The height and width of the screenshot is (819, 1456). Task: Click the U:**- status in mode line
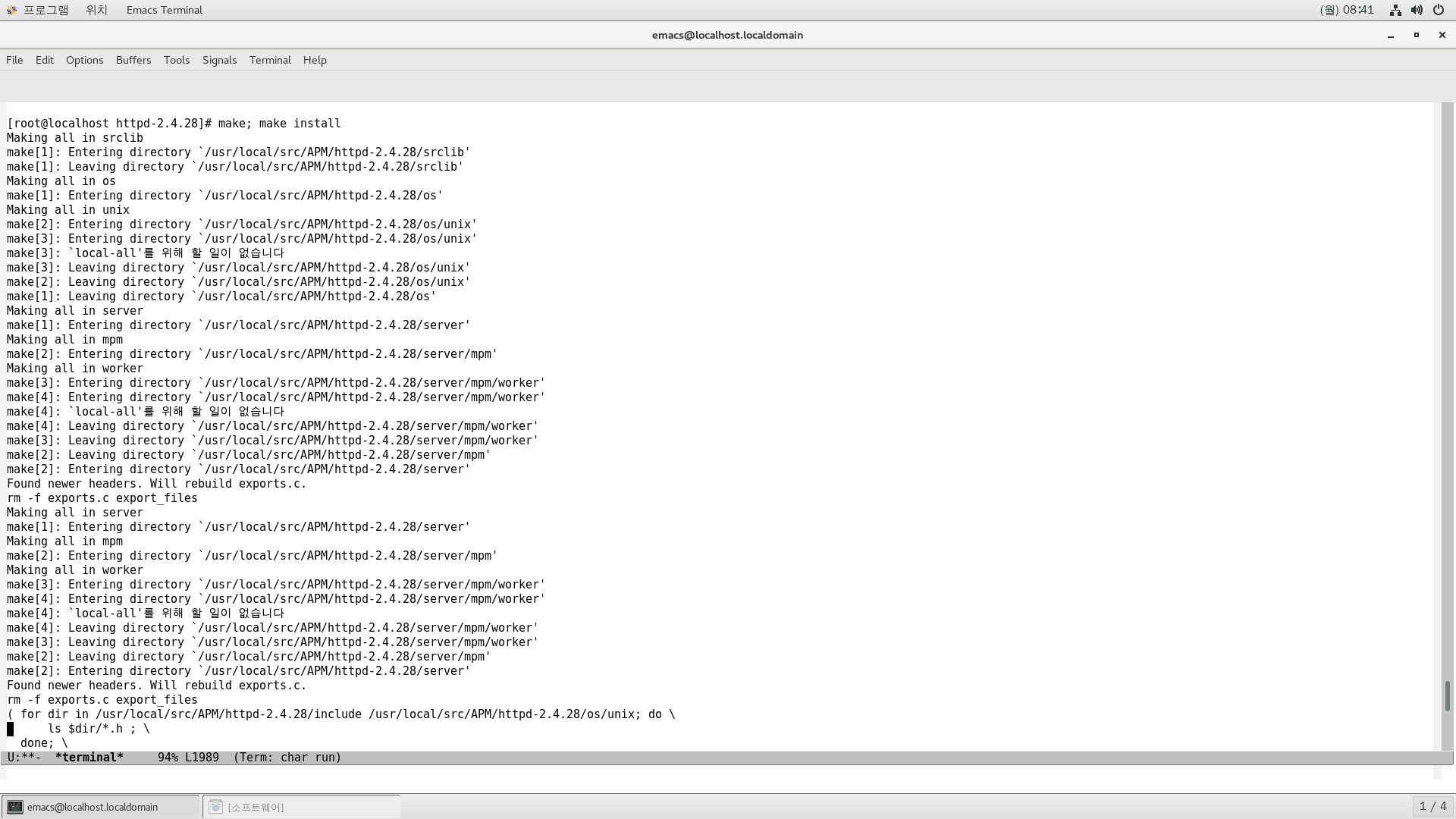click(x=24, y=758)
